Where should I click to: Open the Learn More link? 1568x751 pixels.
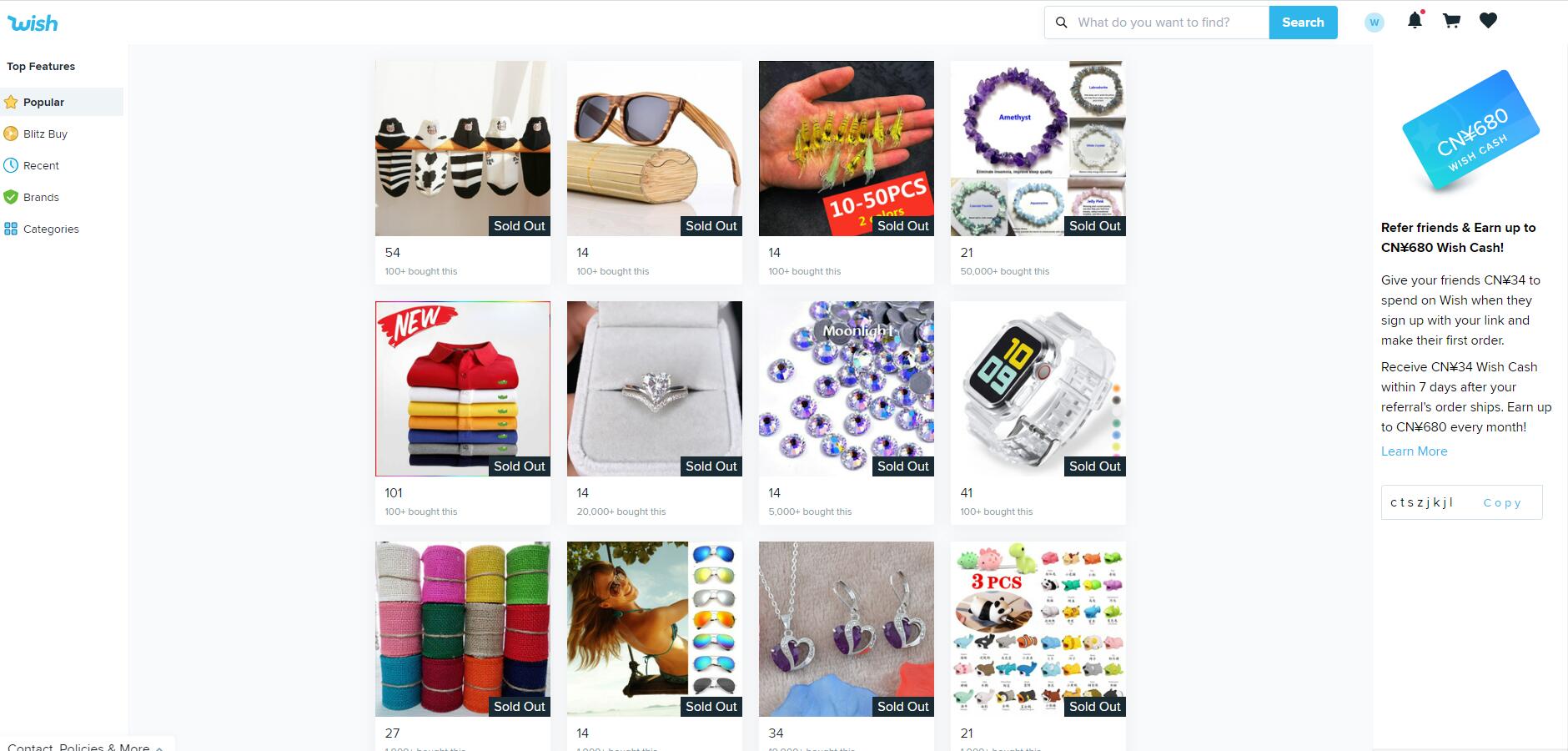[x=1414, y=451]
